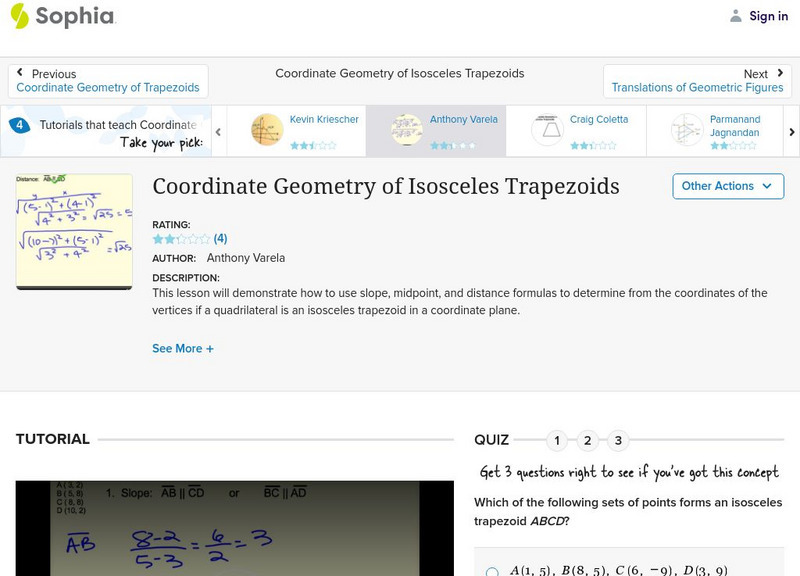Open the Other Actions dropdown
This screenshot has height=576, width=800.
[x=727, y=186]
